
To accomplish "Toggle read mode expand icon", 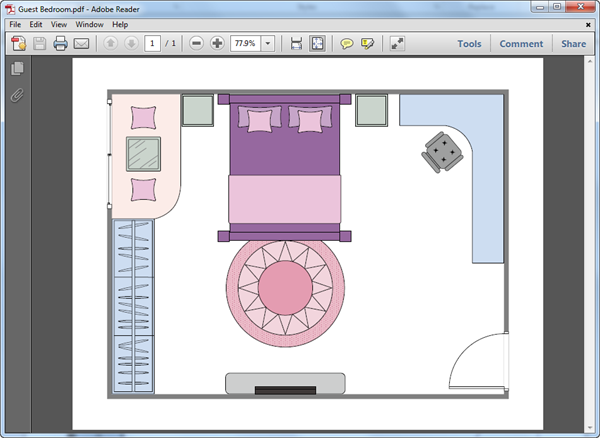I will click(397, 44).
